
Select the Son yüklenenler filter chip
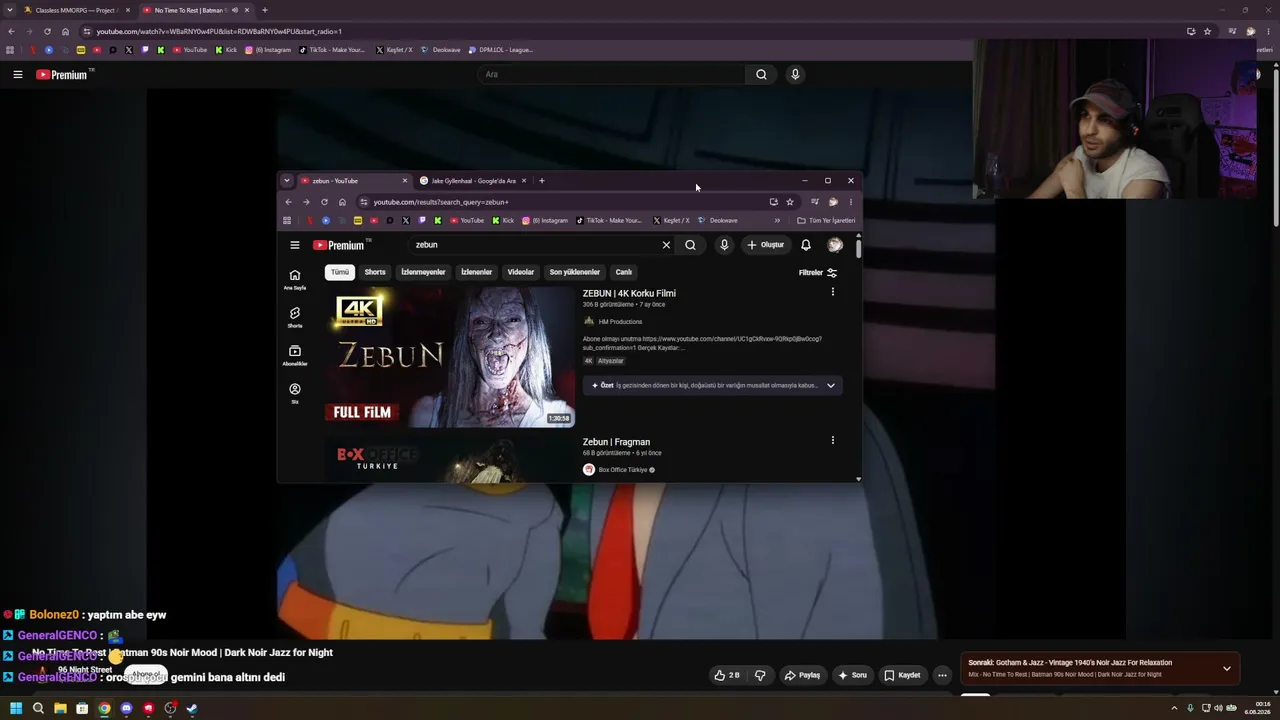click(574, 272)
